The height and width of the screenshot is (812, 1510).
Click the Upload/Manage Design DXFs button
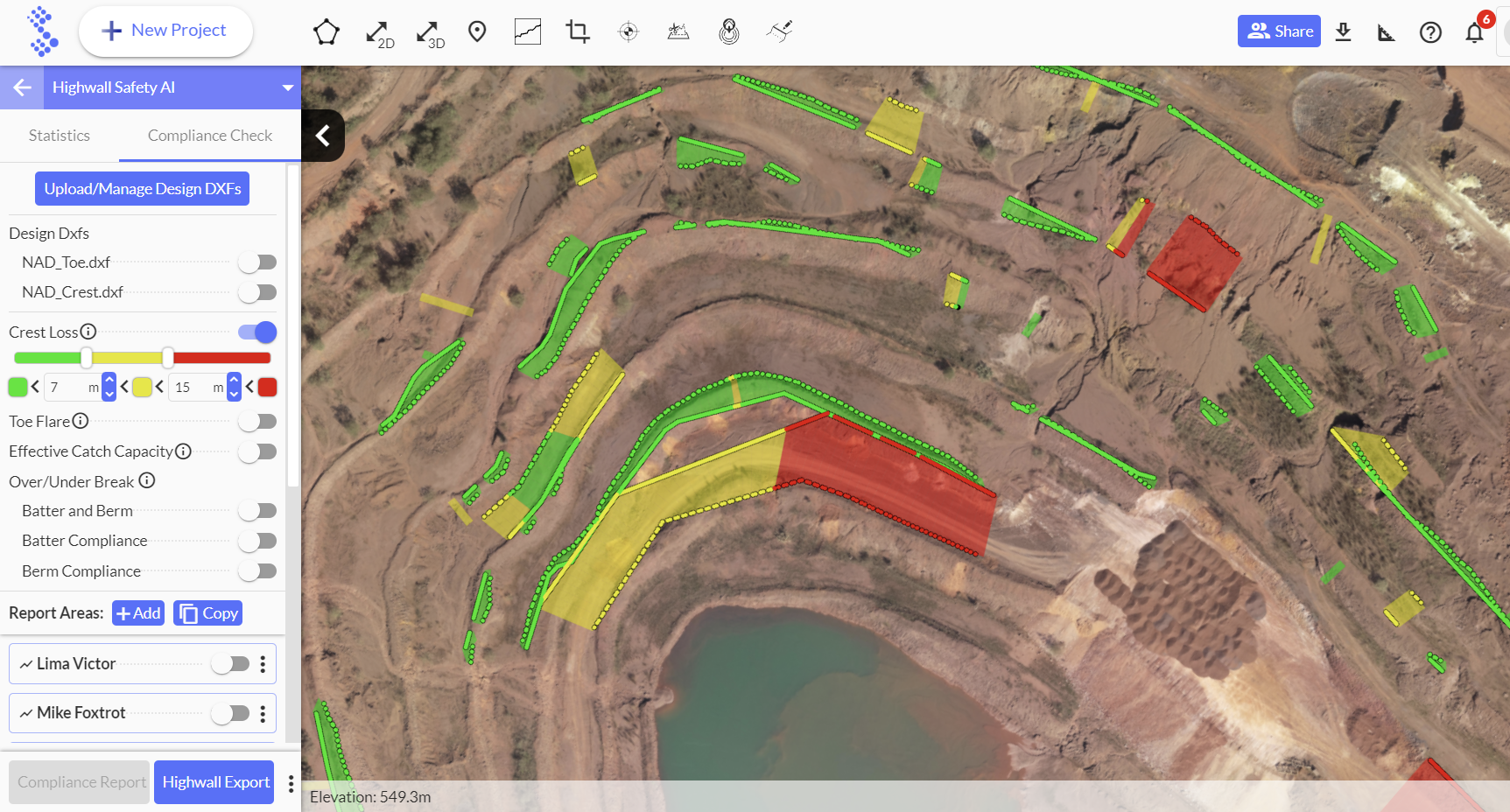[142, 189]
